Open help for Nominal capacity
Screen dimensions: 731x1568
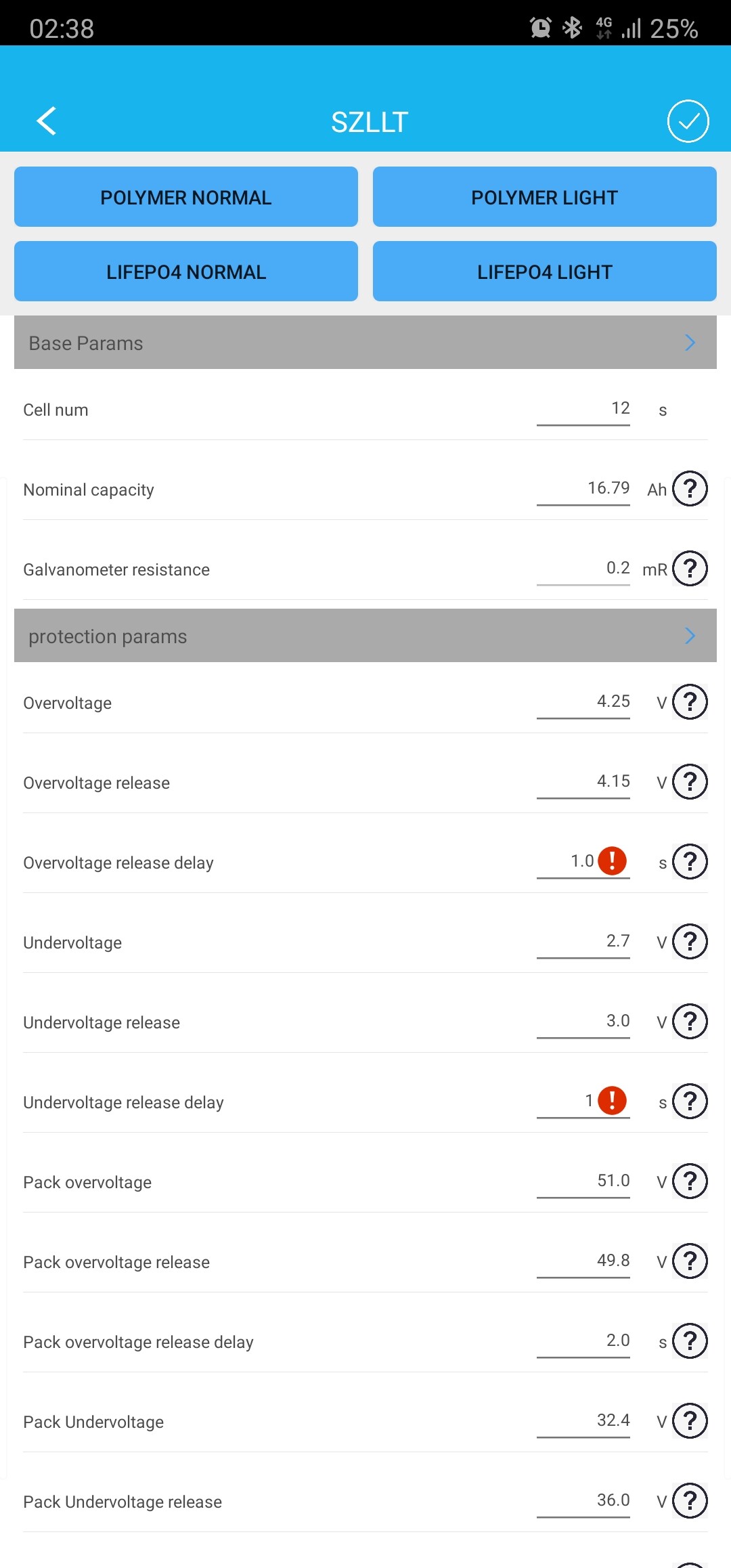(x=690, y=489)
